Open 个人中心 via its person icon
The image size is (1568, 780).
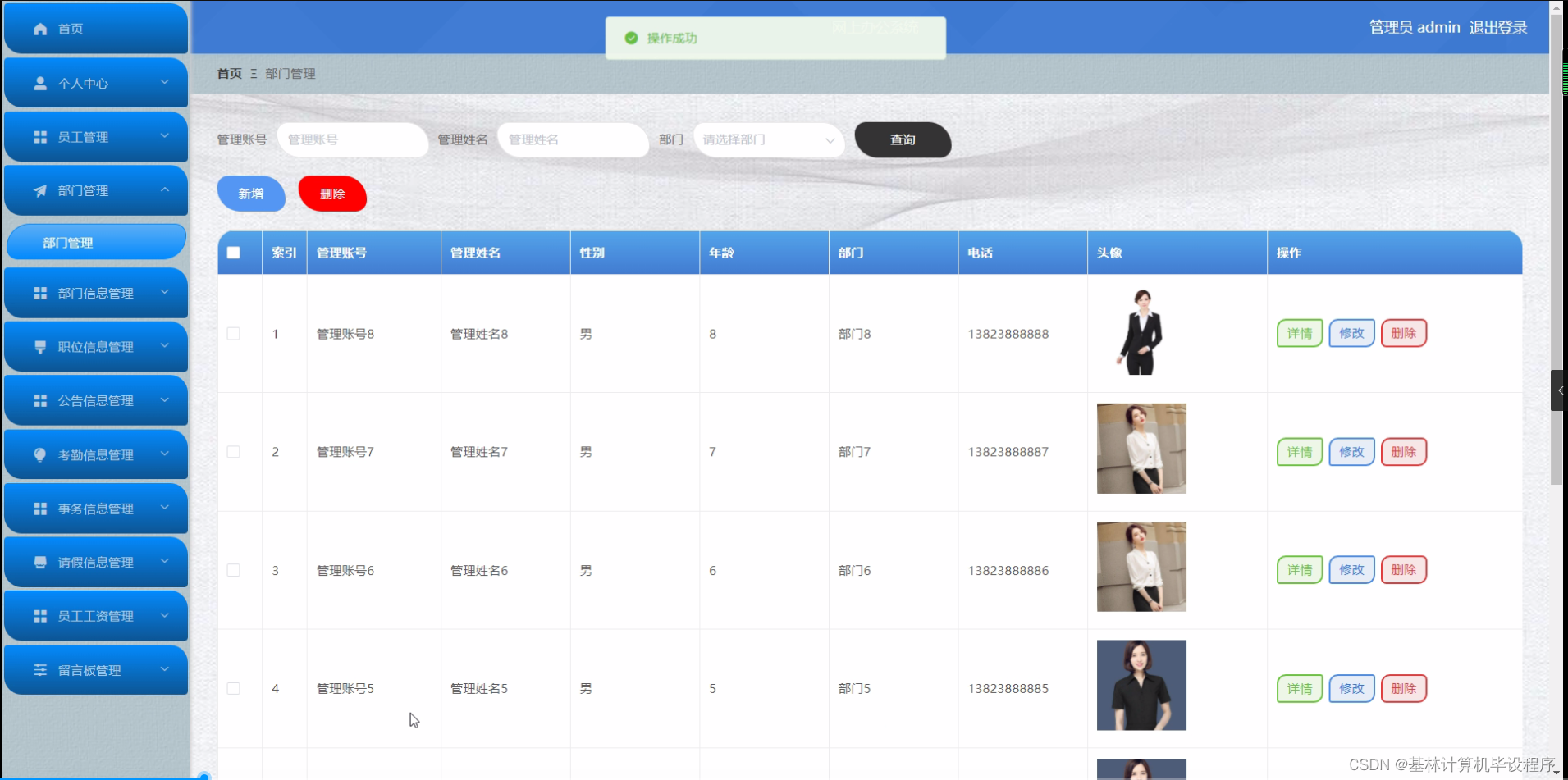(x=40, y=82)
